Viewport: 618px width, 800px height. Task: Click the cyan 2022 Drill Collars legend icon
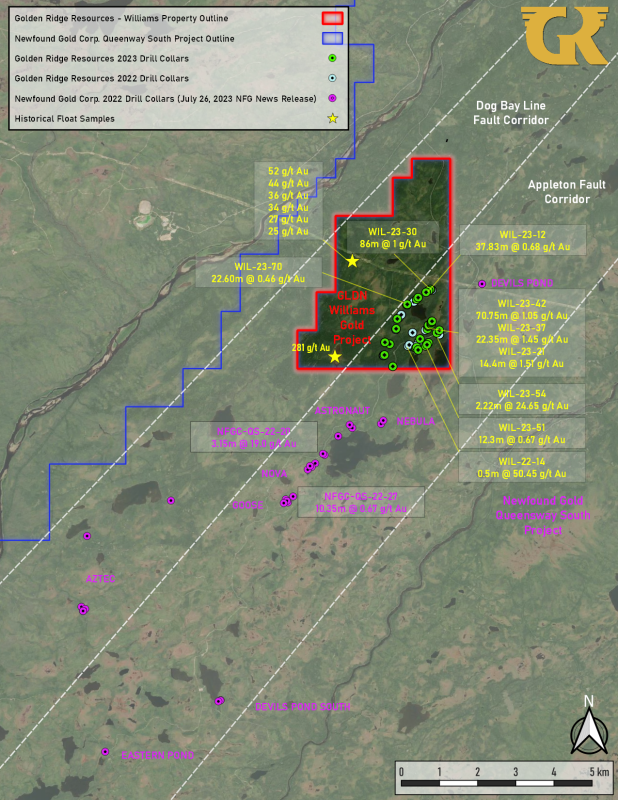pyautogui.click(x=332, y=78)
